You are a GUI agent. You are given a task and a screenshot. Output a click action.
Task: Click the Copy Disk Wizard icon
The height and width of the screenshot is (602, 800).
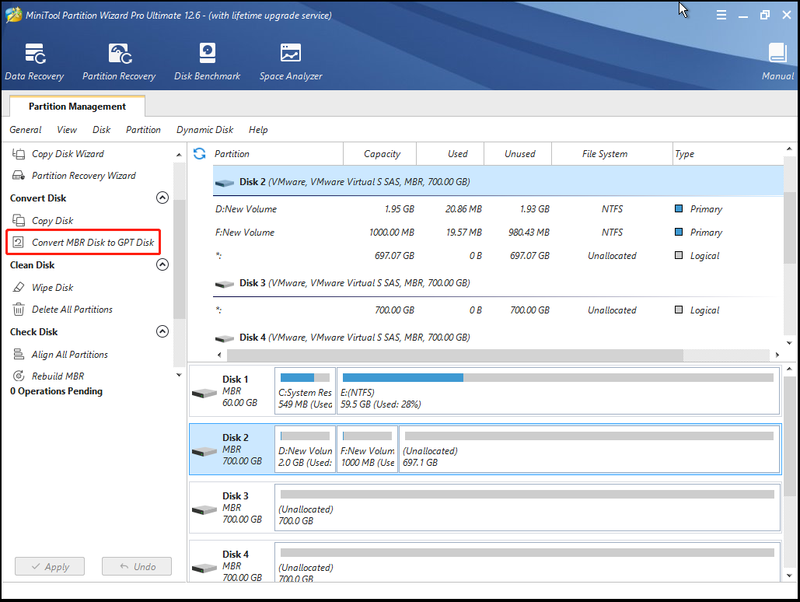click(x=18, y=154)
